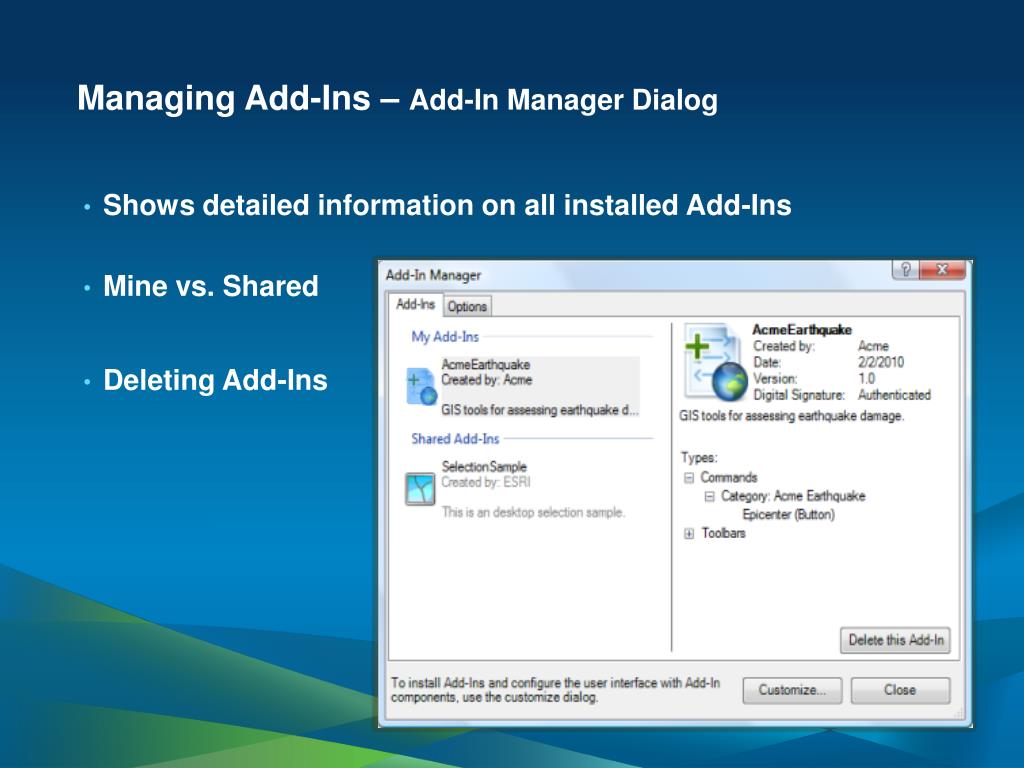Open the Customize... dialog
Screen dimensions: 1024x768
pos(792,690)
